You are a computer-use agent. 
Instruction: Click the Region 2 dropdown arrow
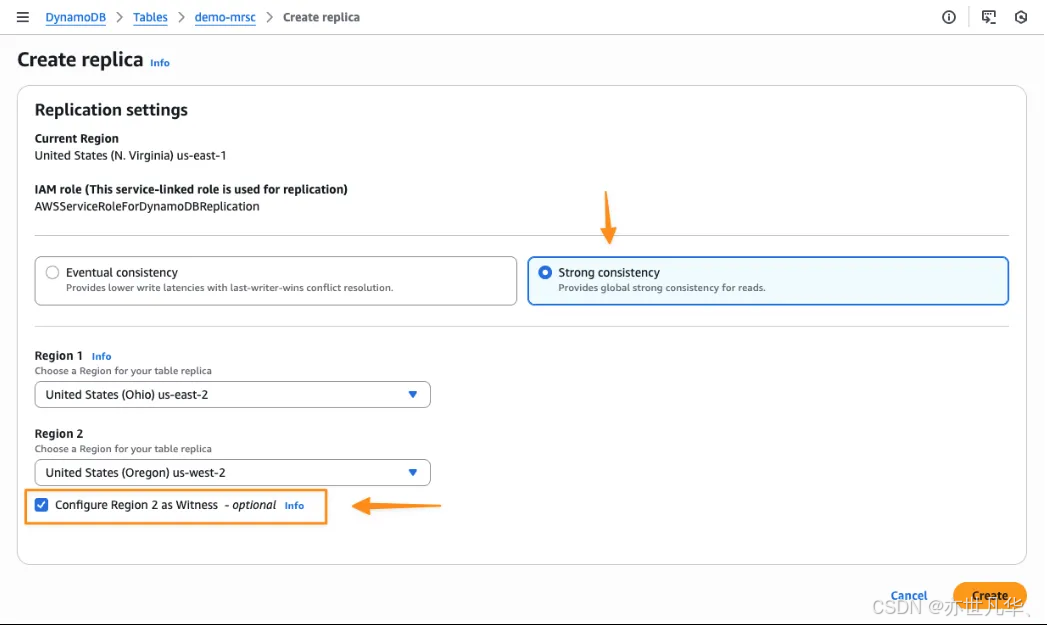pyautogui.click(x=413, y=473)
